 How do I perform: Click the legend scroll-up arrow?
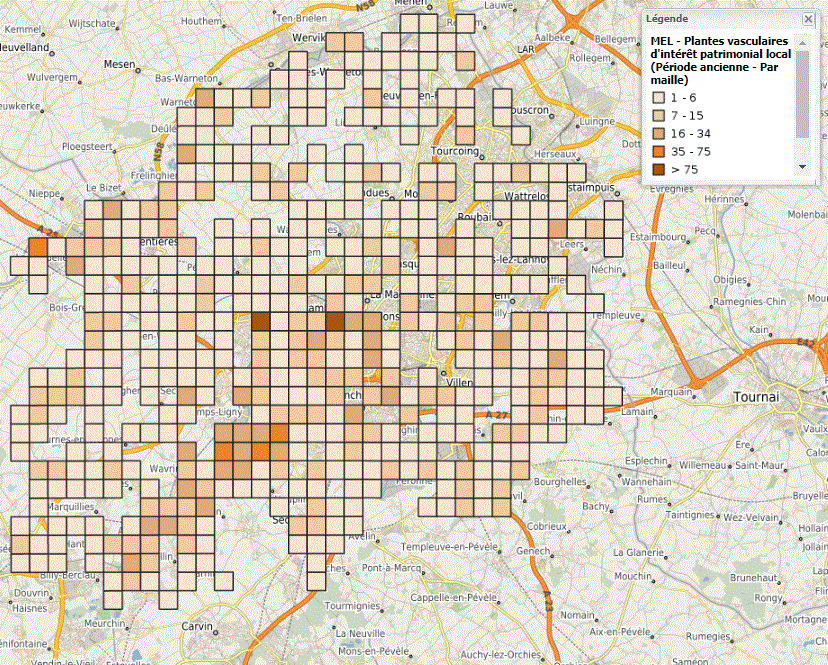802,42
